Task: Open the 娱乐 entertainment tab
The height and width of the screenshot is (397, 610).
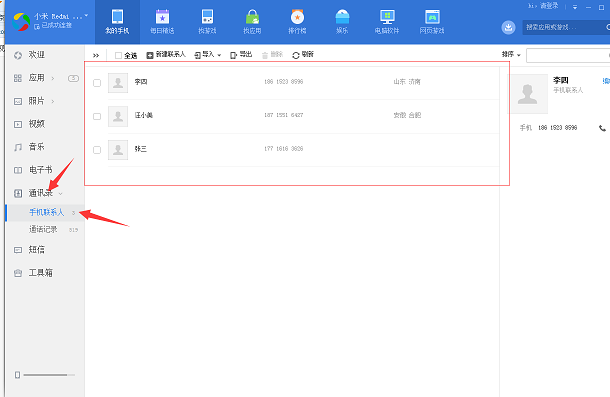Action: click(x=342, y=22)
